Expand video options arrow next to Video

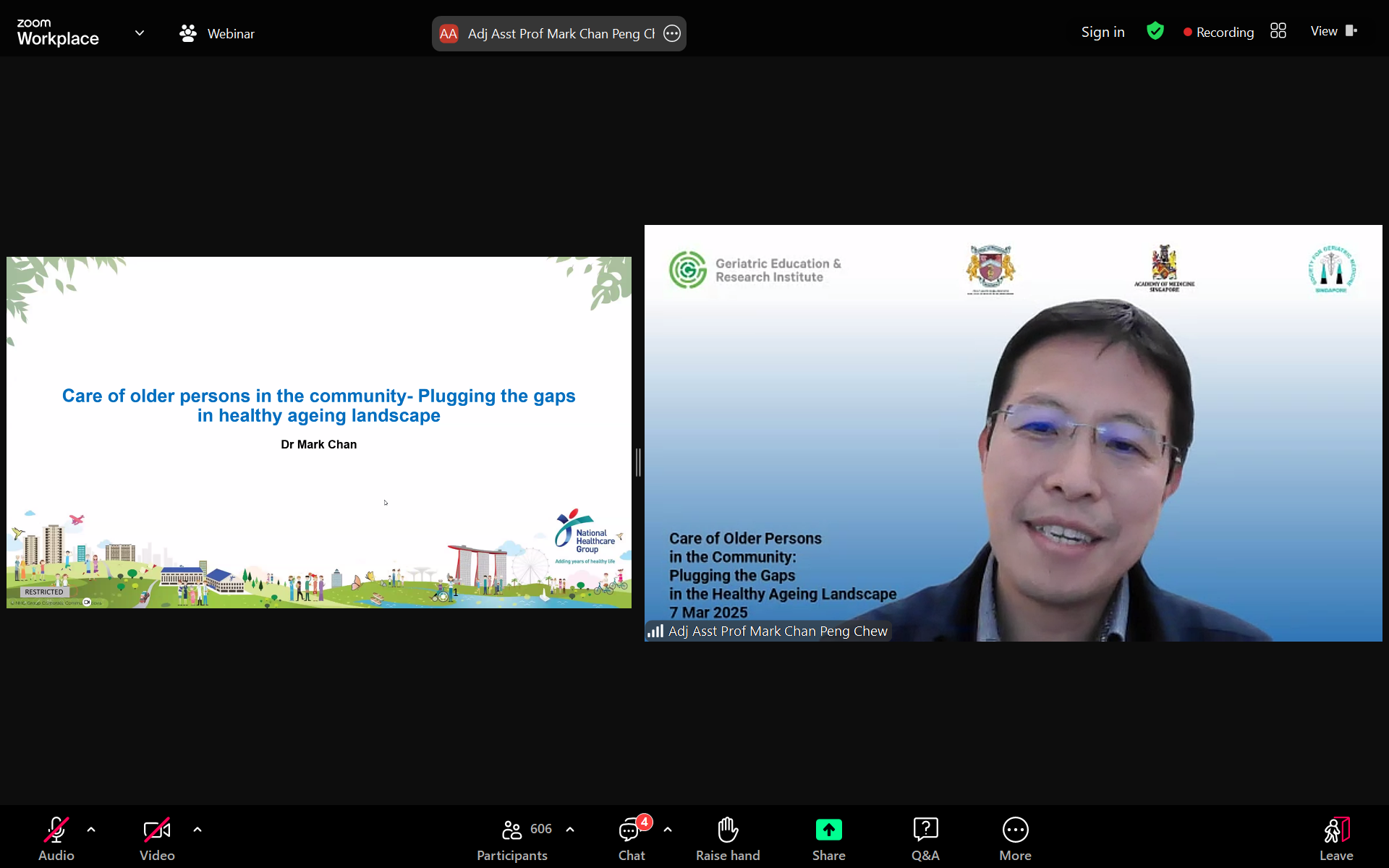click(x=197, y=830)
